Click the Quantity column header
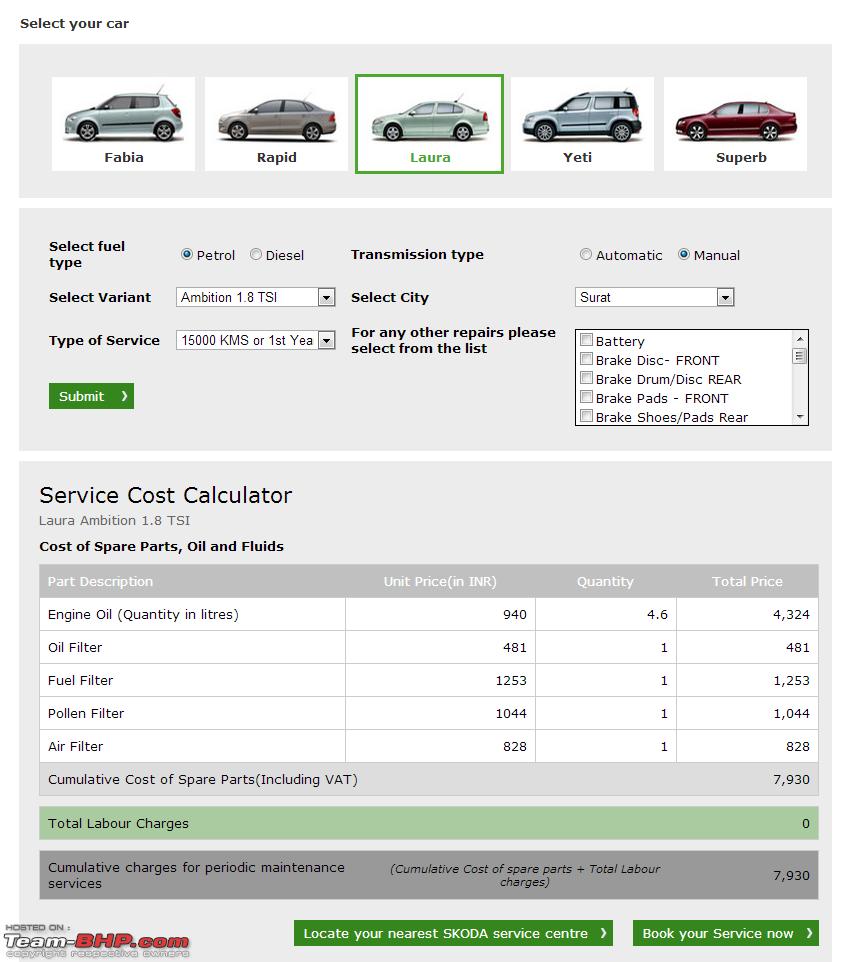This screenshot has width=856, height=962. click(x=605, y=582)
